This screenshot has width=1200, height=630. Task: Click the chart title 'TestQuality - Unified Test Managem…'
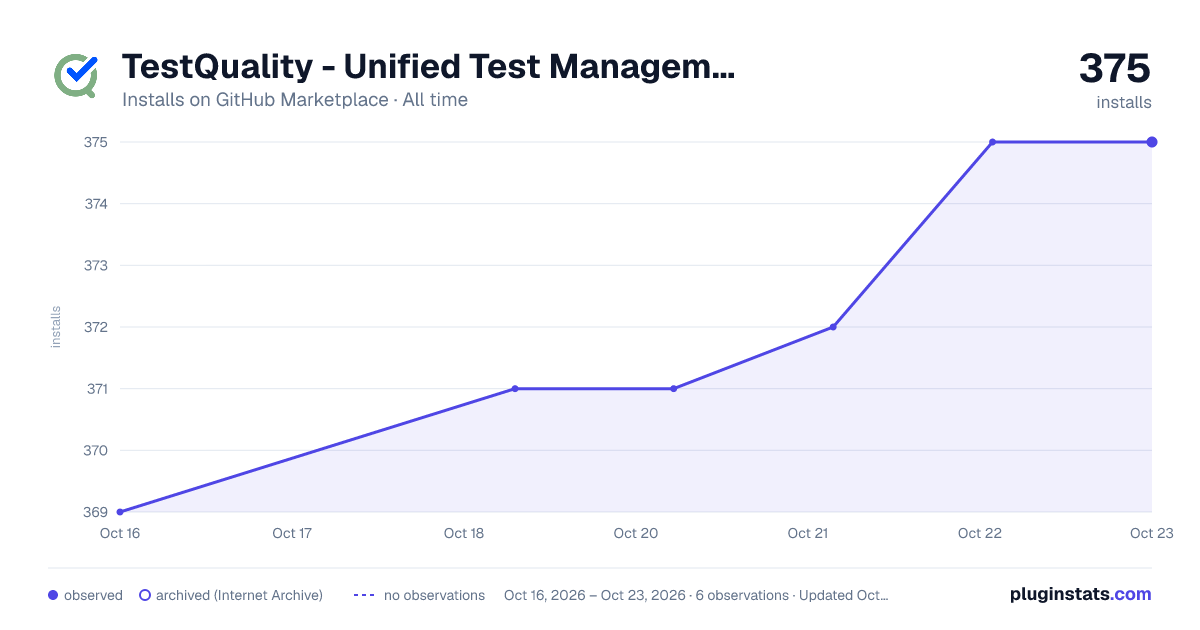coord(428,67)
